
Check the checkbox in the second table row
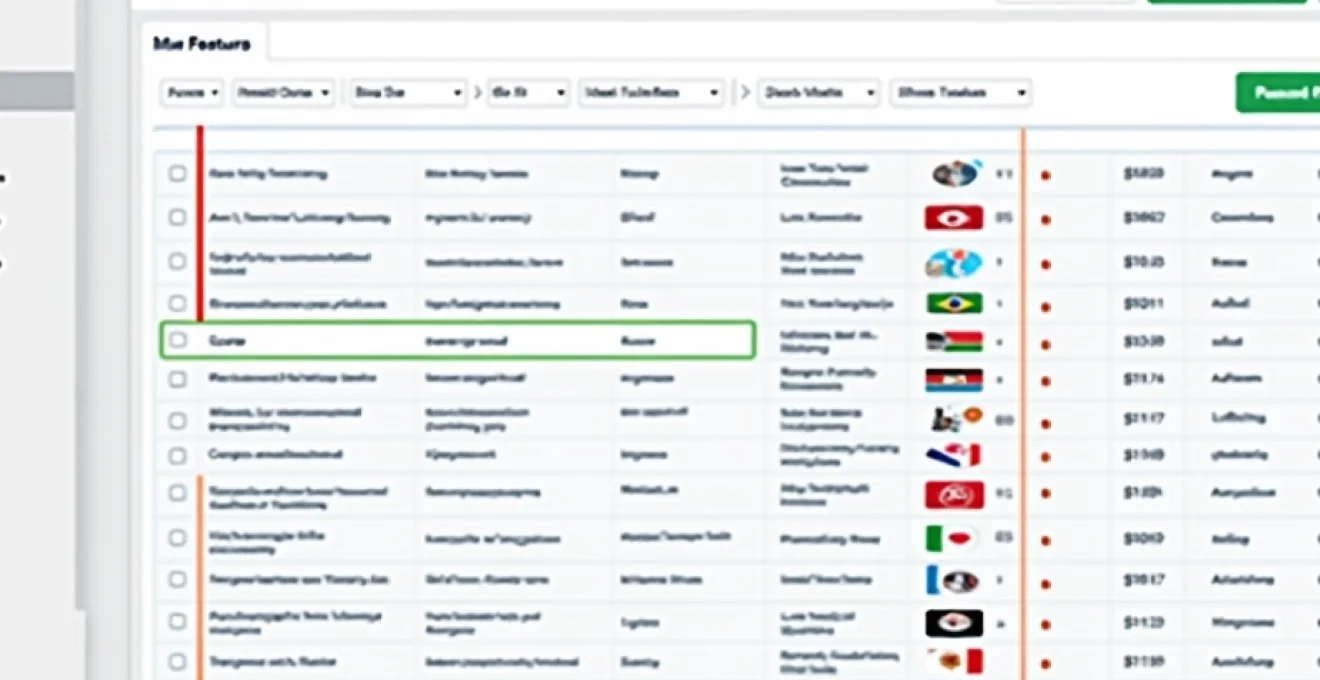(177, 217)
